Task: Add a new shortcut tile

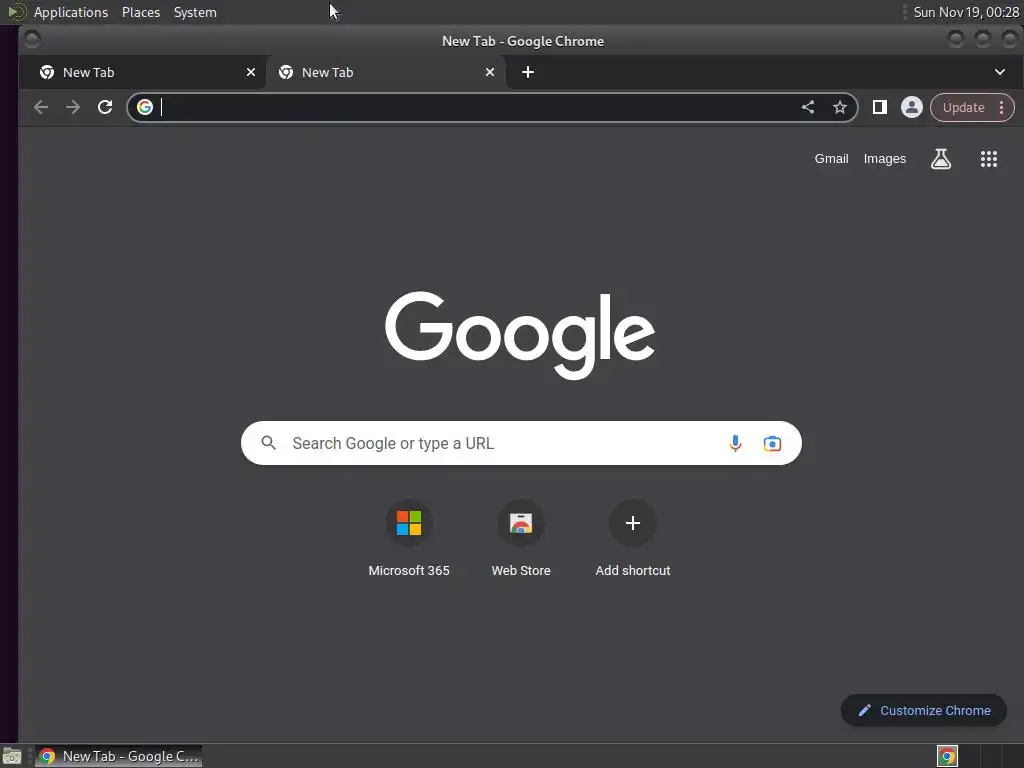Action: point(633,539)
